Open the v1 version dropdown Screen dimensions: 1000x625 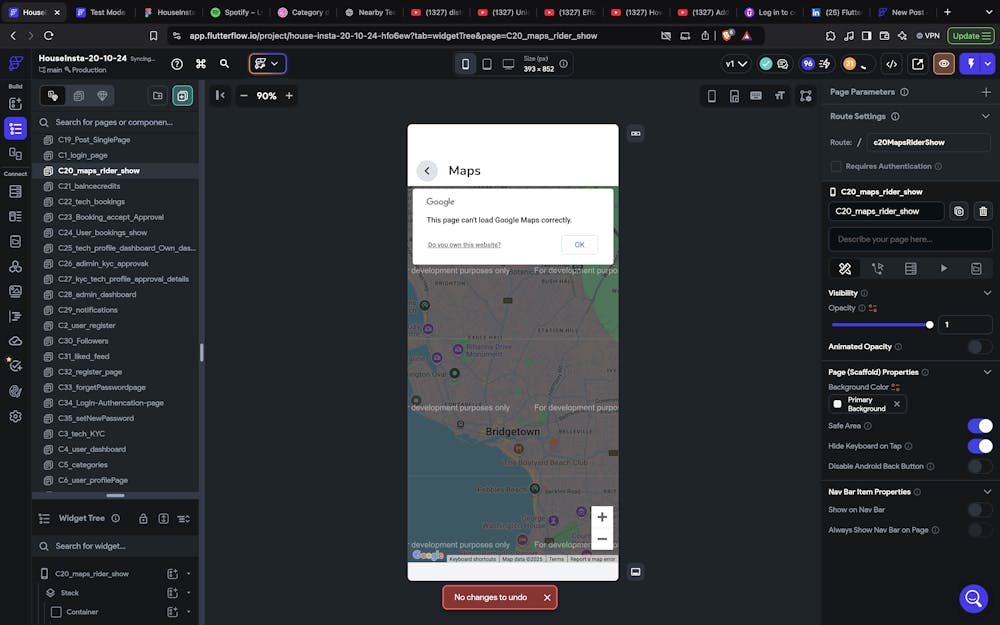[735, 64]
